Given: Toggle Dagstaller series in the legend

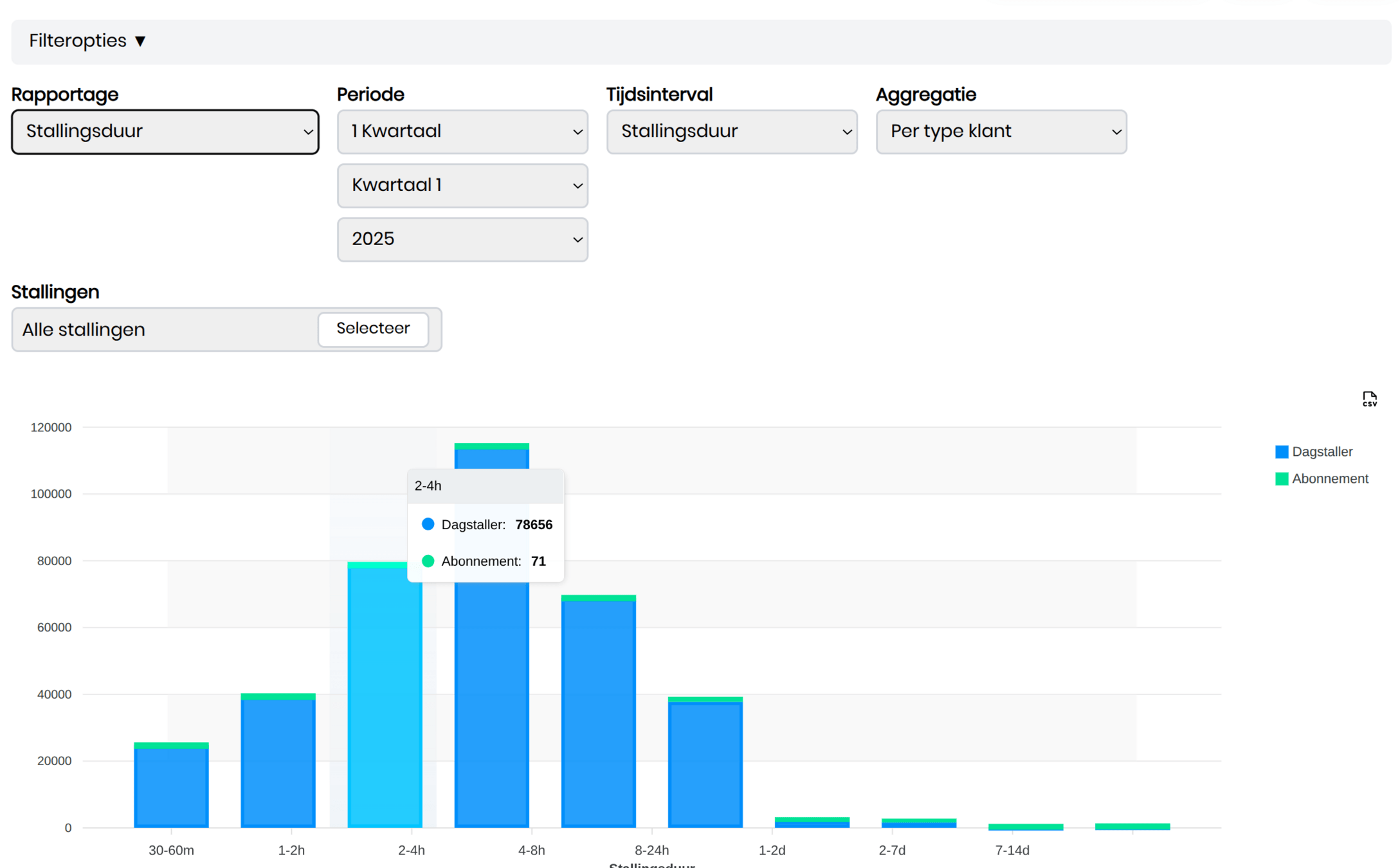Looking at the screenshot, I should click(1322, 452).
